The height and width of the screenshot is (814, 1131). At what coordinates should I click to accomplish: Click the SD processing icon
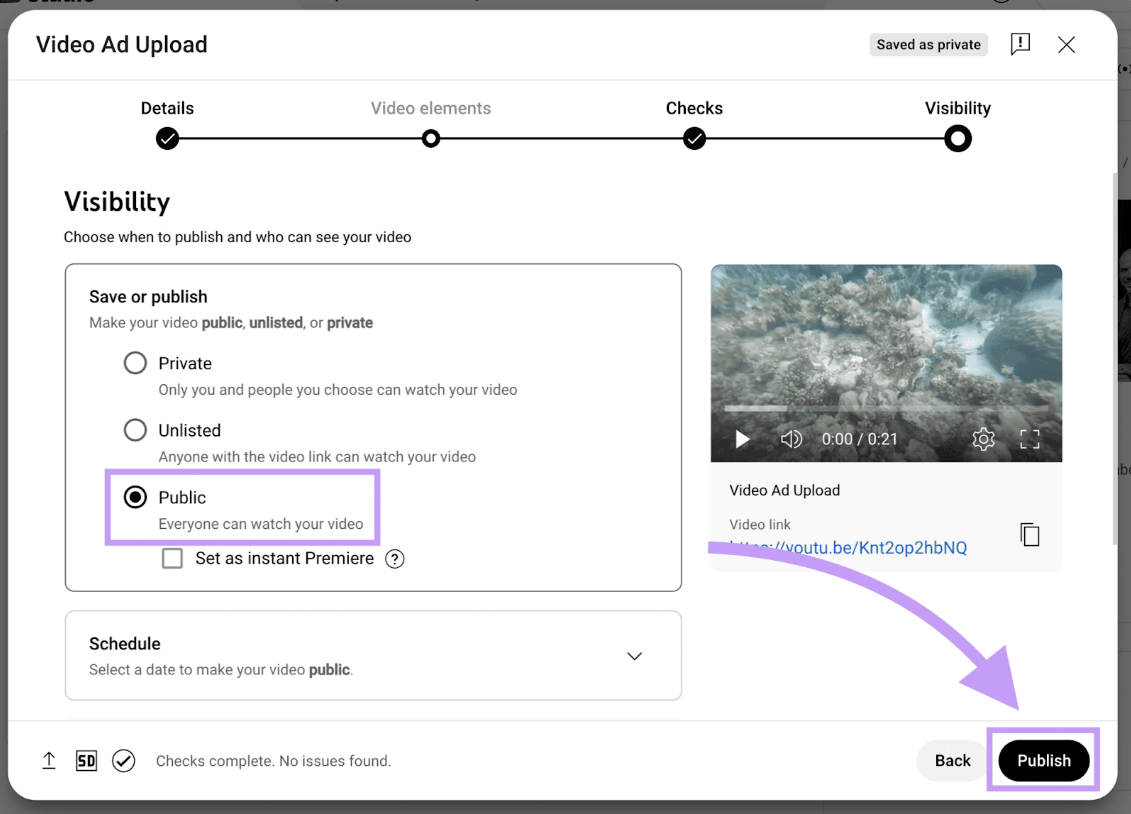pyautogui.click(x=86, y=761)
